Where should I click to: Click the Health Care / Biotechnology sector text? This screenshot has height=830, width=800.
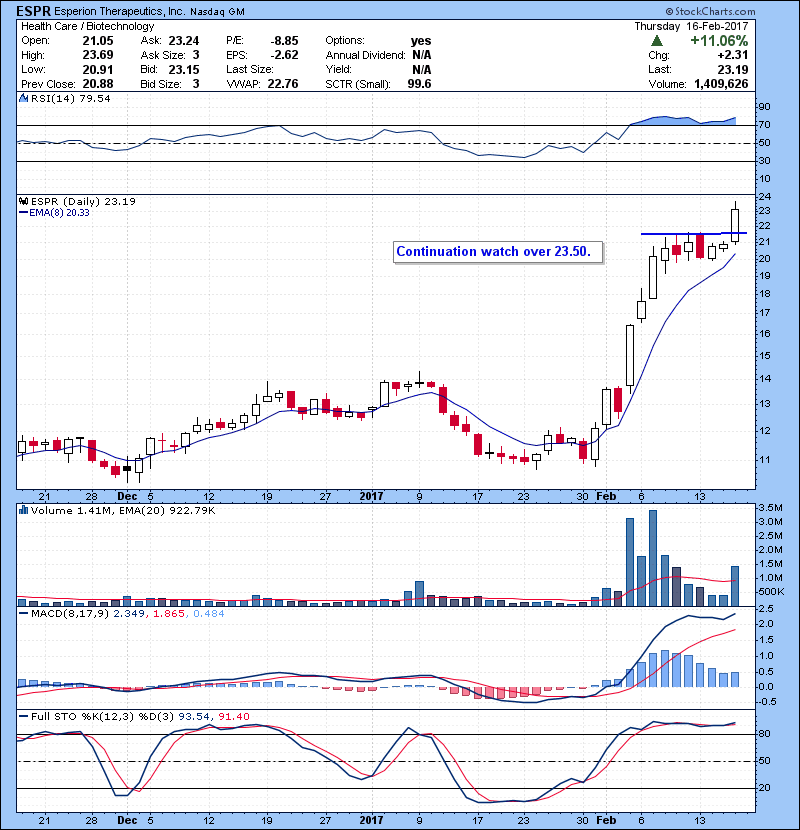(x=87, y=26)
